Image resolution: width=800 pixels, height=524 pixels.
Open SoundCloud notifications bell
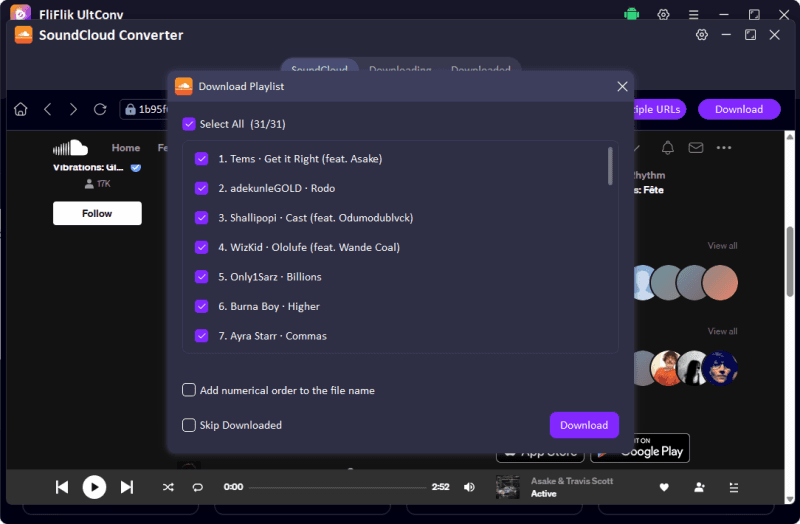(x=667, y=148)
